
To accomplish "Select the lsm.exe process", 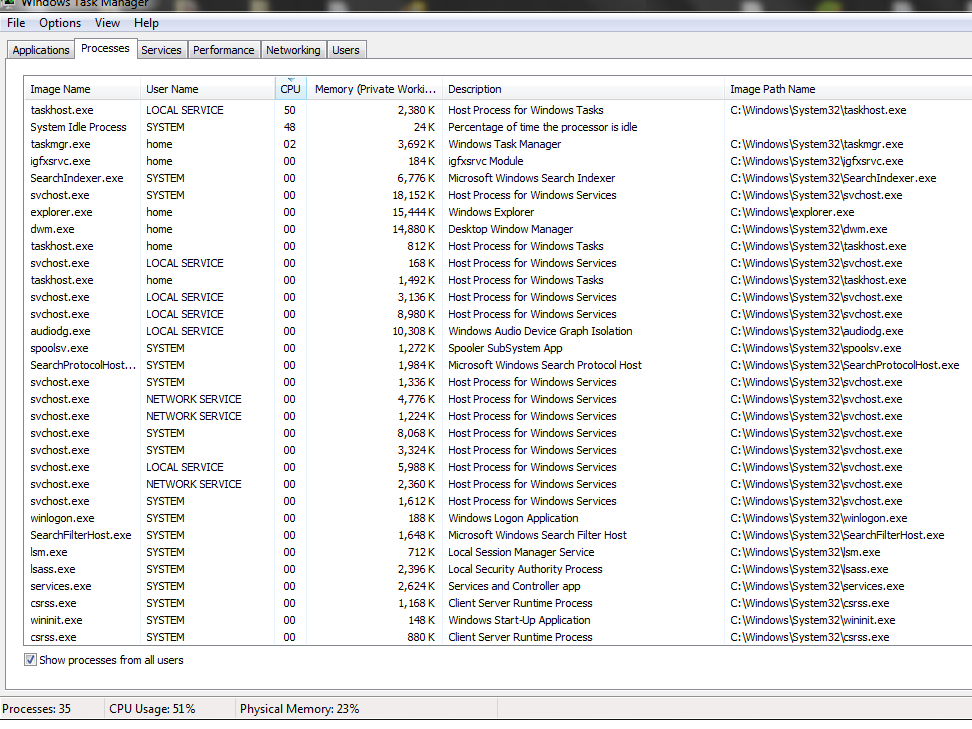I will [498, 552].
